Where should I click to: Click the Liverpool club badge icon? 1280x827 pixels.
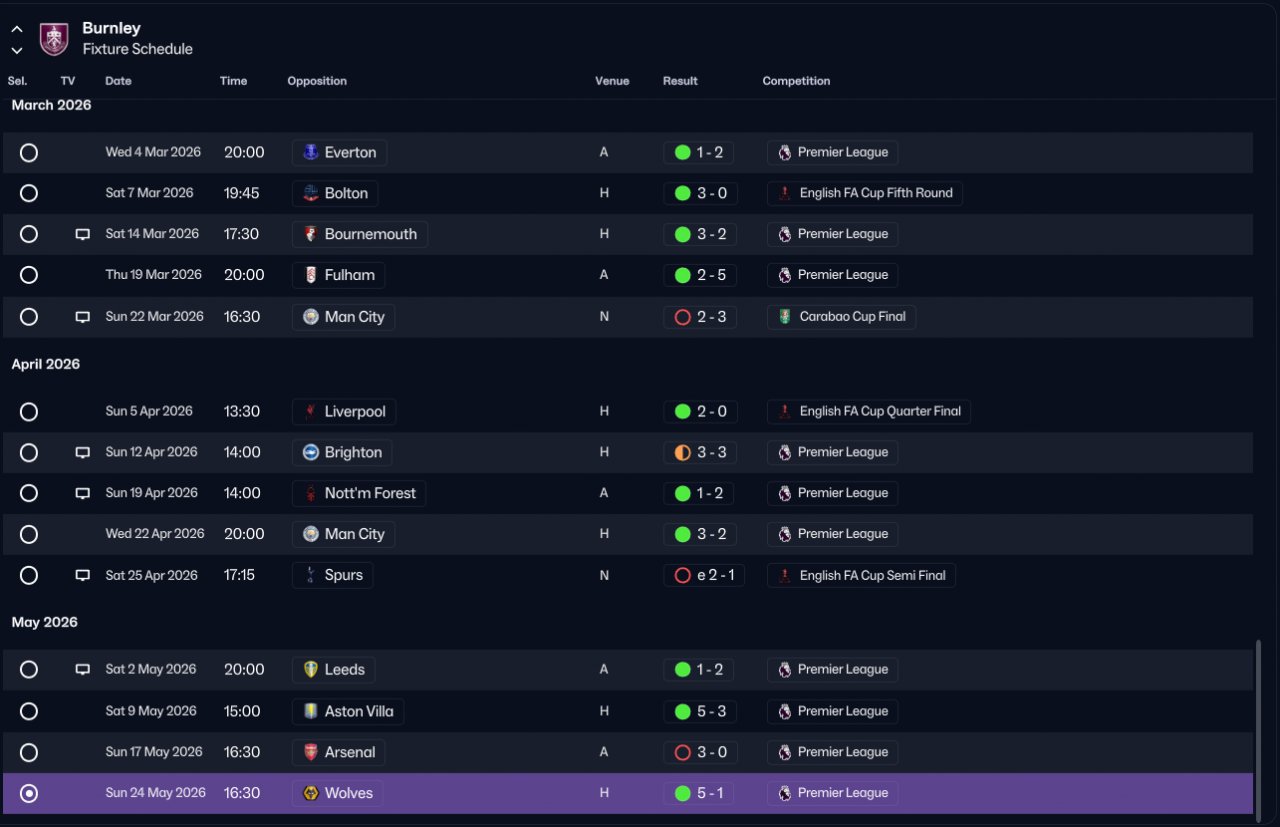(x=311, y=412)
